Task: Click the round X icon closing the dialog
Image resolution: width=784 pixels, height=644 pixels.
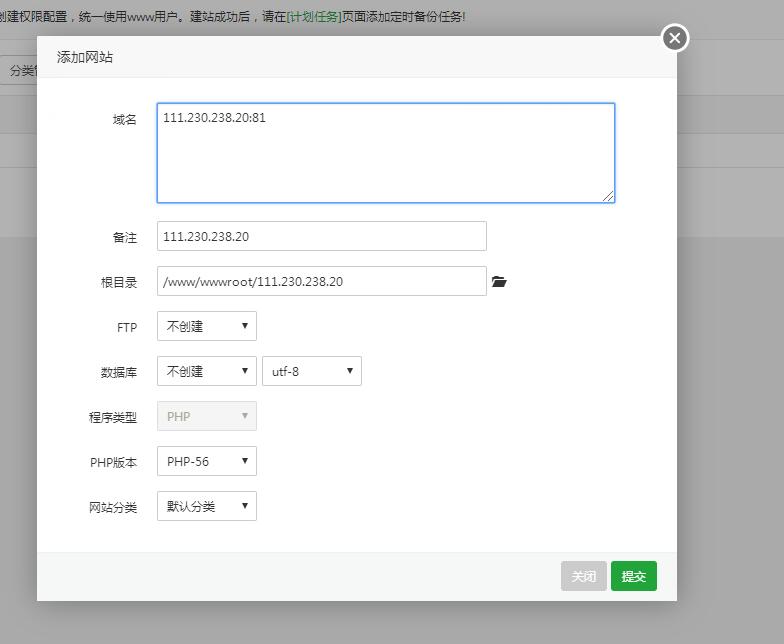Action: tap(675, 38)
